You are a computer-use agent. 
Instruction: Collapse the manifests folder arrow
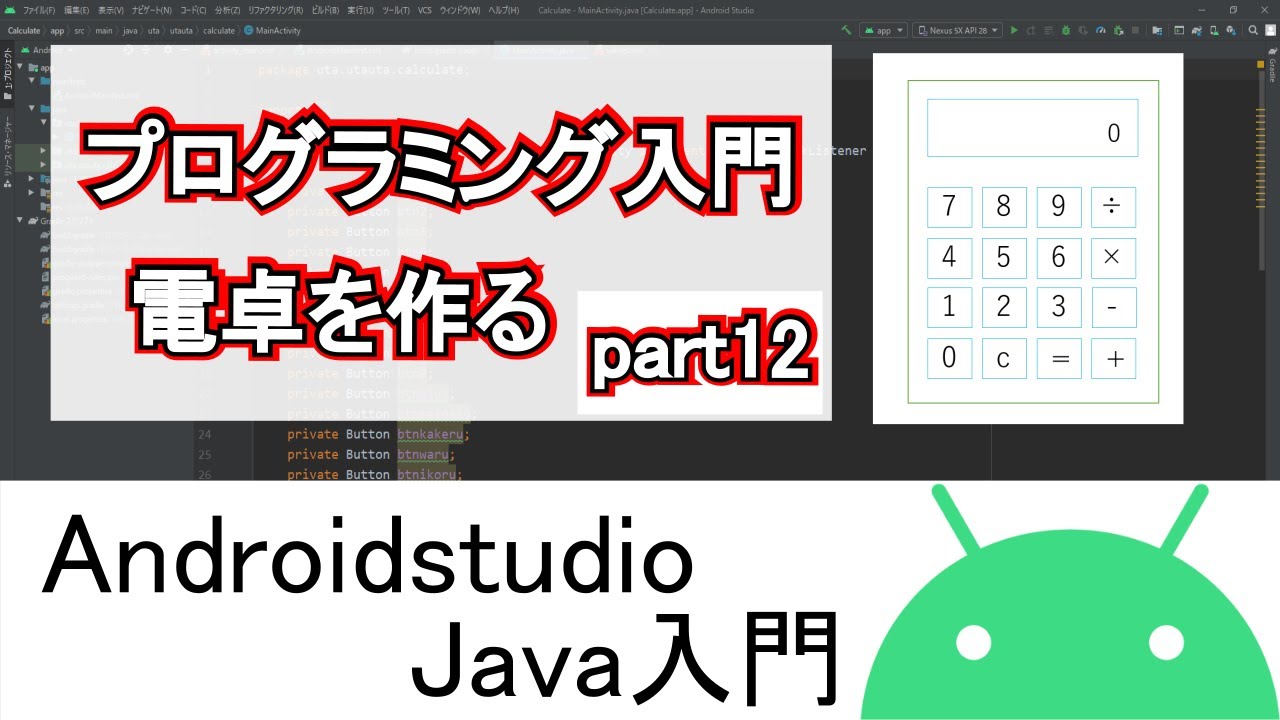pos(31,80)
